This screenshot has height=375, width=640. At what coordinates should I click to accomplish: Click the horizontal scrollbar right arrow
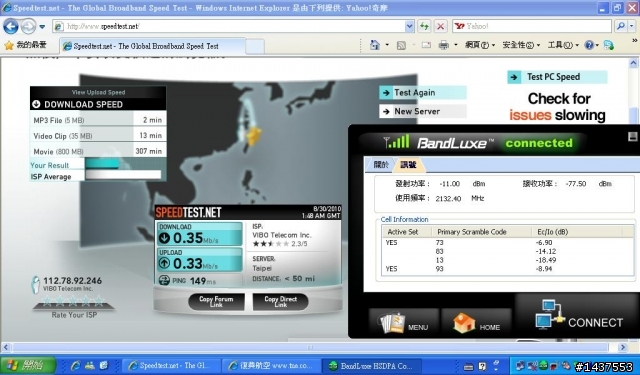pyautogui.click(x=622, y=347)
